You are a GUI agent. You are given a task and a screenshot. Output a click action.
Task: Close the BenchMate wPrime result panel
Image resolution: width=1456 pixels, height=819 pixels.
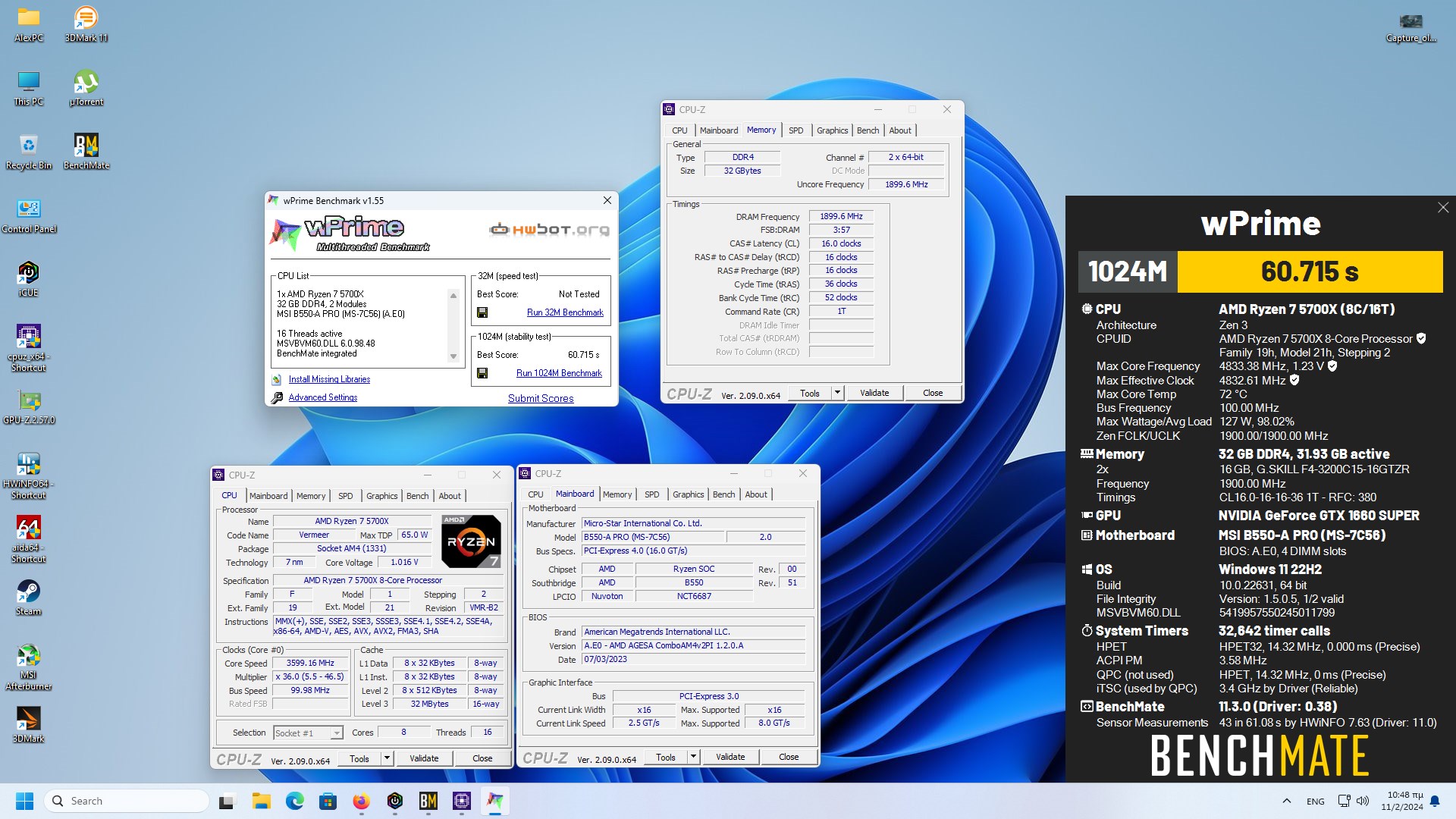[x=1442, y=208]
